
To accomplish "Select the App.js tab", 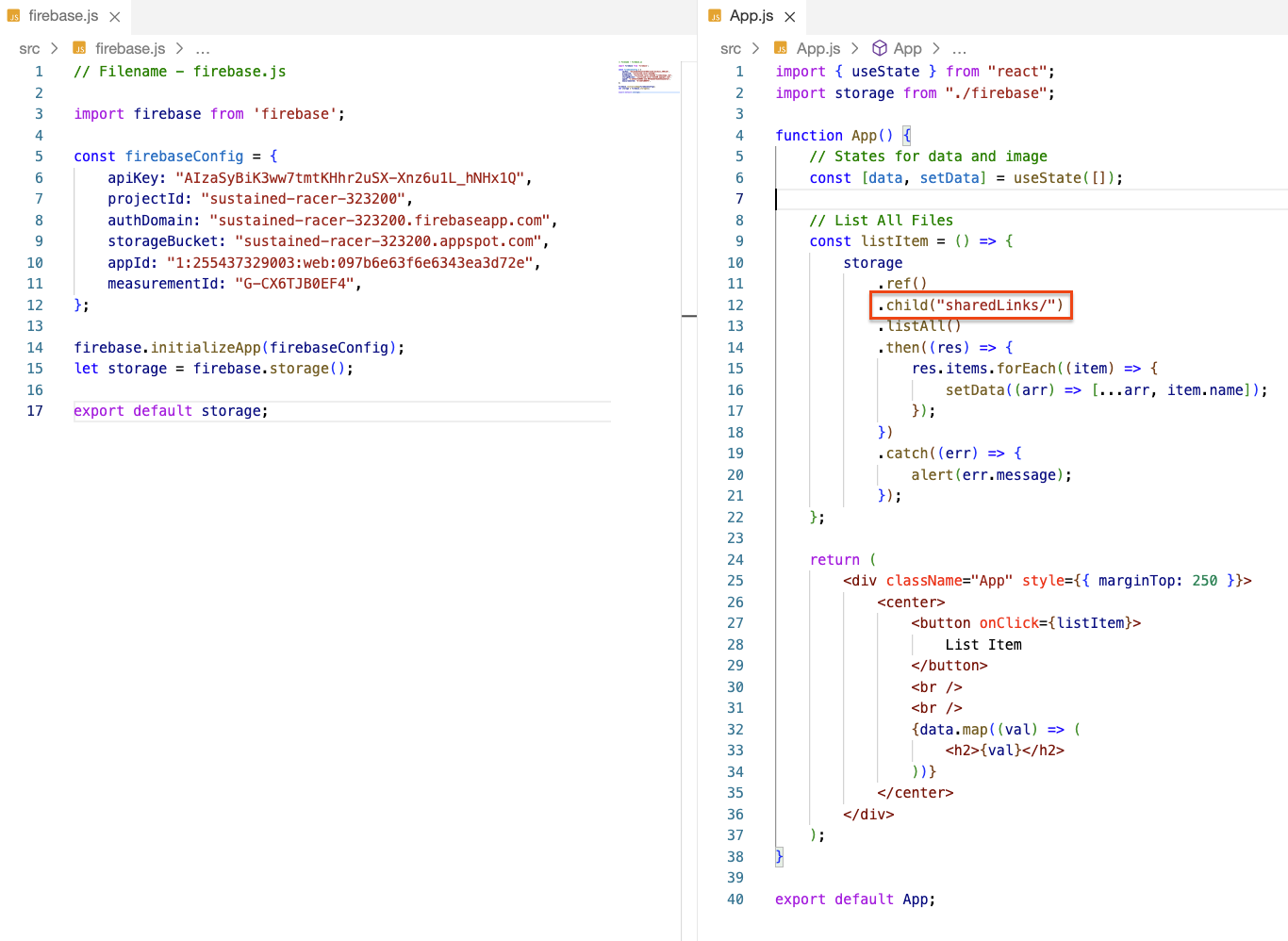I will pos(751,16).
